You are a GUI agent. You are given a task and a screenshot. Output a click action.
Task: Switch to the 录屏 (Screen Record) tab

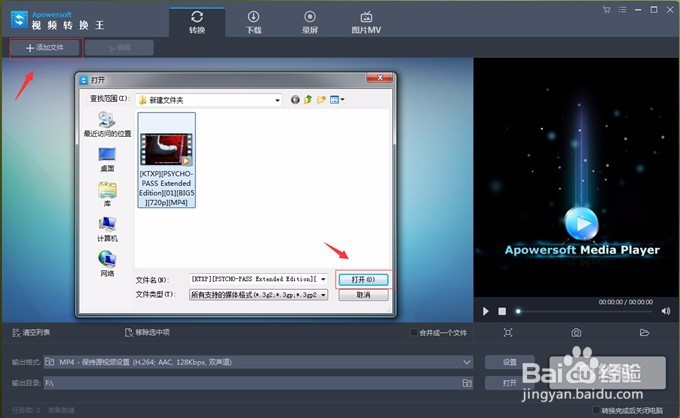click(x=310, y=23)
